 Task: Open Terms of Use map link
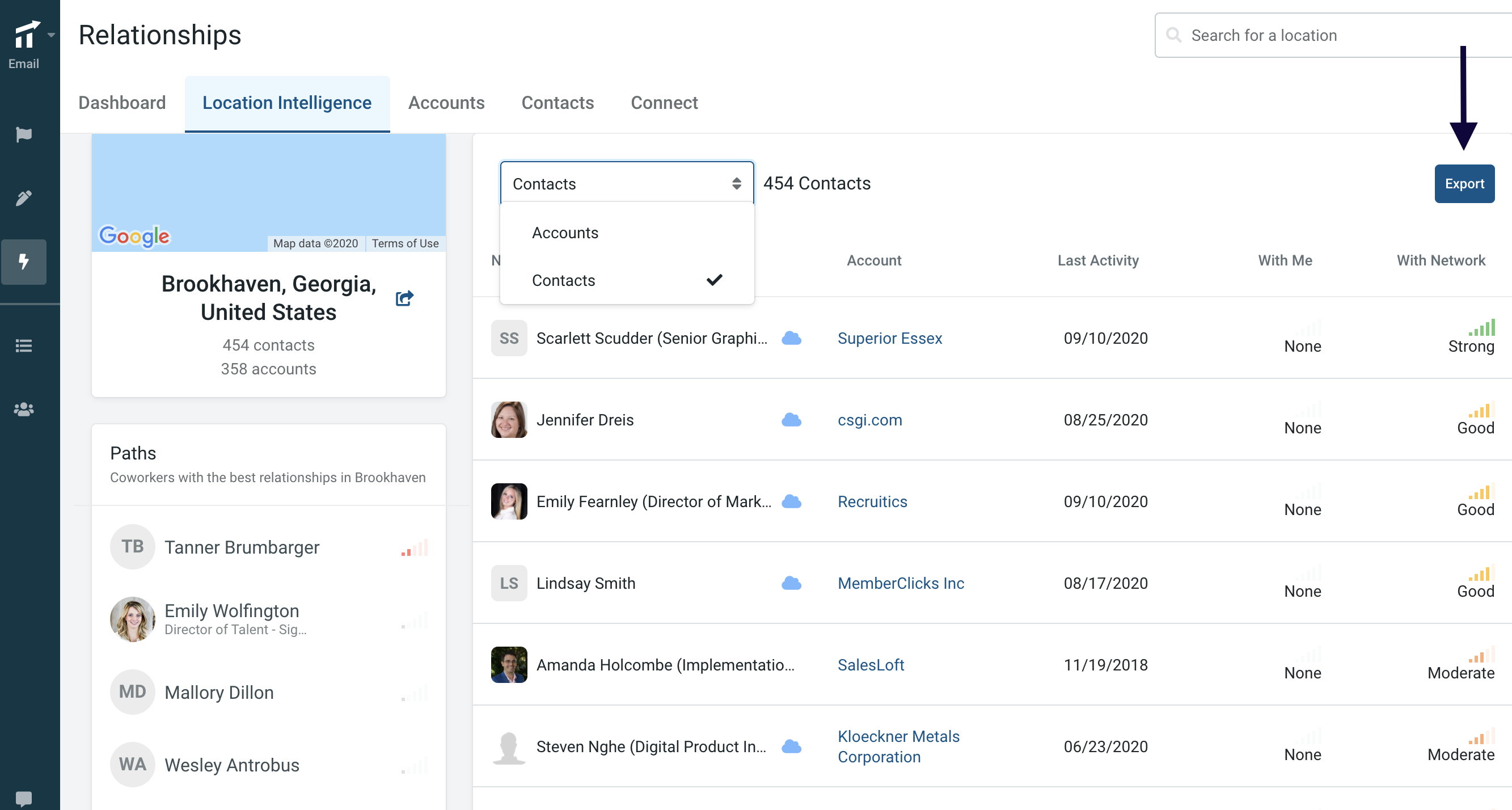click(x=405, y=243)
